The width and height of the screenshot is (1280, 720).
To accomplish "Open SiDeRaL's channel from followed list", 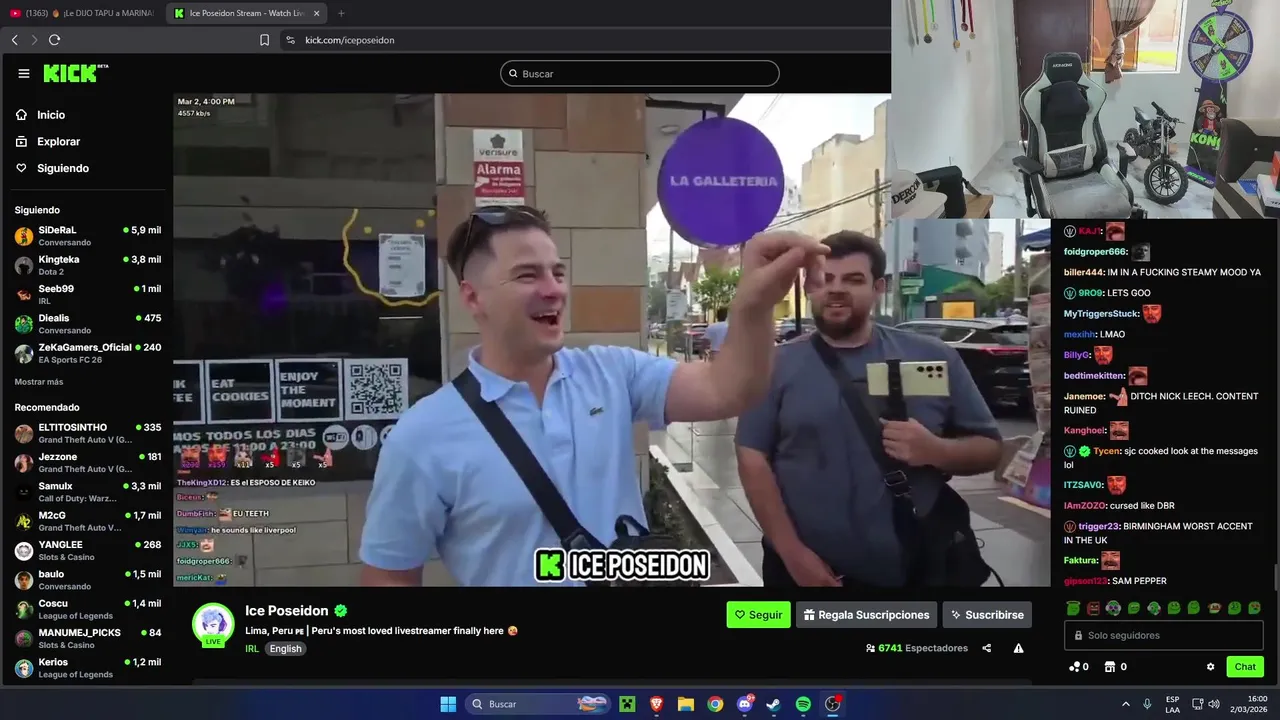I will click(x=87, y=236).
